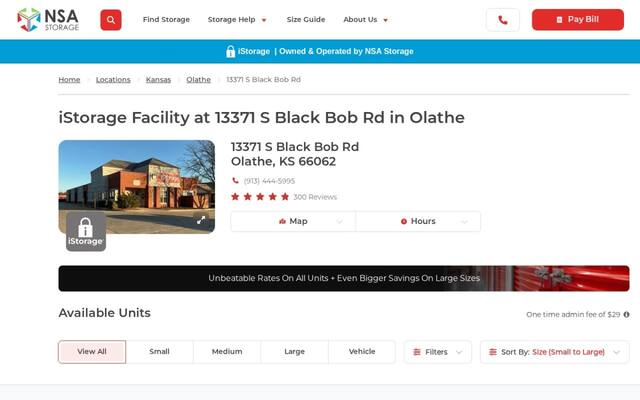Open the 300 Reviews link
The height and width of the screenshot is (400, 640).
click(315, 197)
